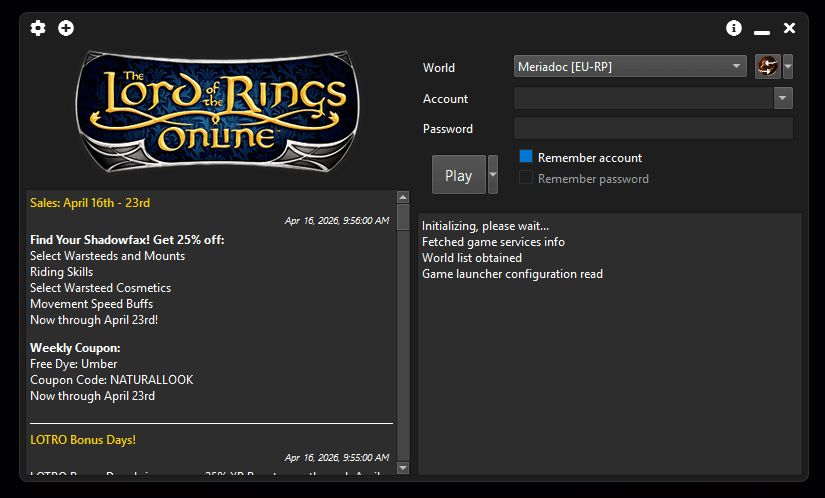Open the LOTRO Bonus Days! headline
825x498 pixels.
(83, 440)
